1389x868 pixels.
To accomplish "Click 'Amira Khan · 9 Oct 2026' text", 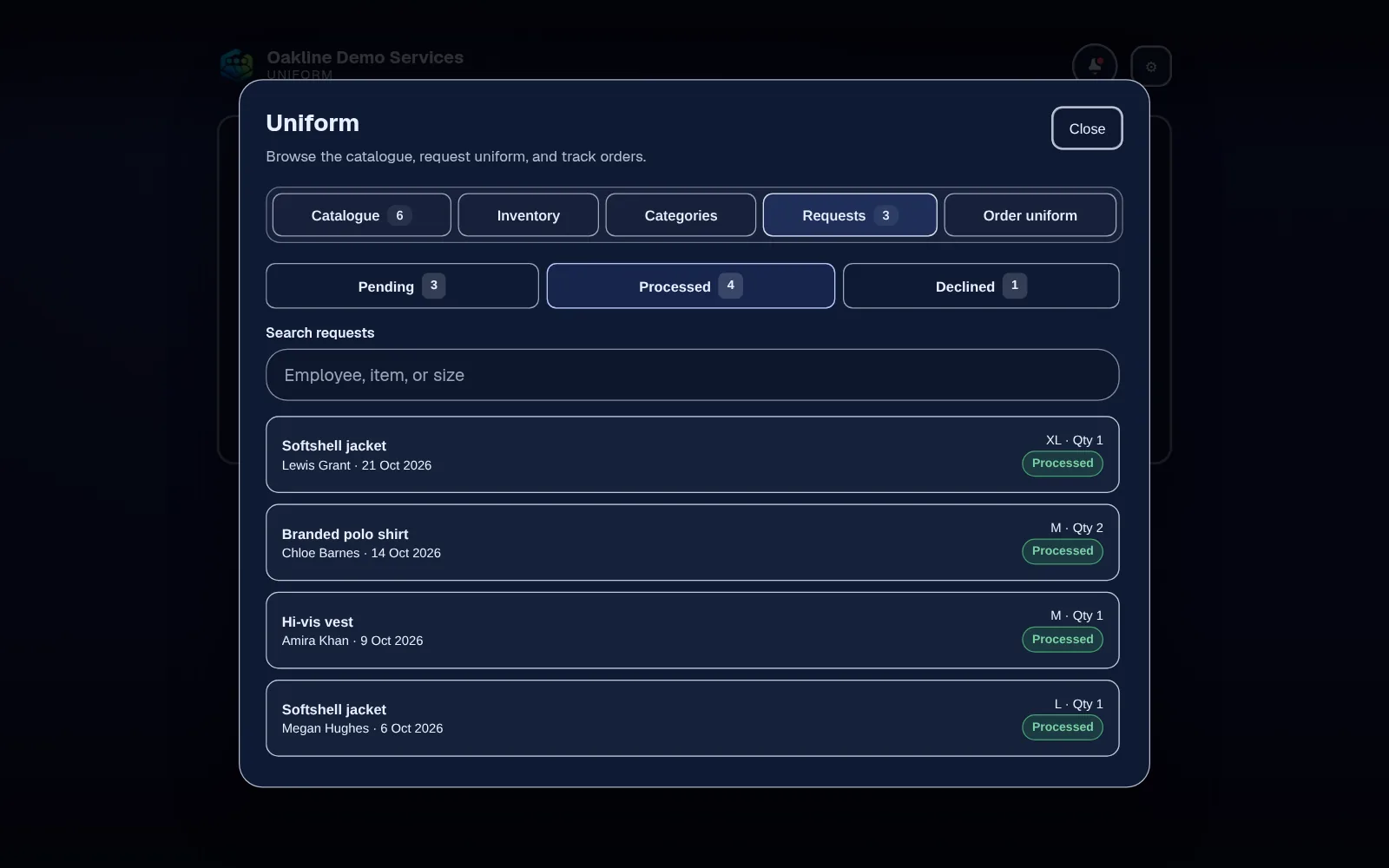I will (x=352, y=641).
